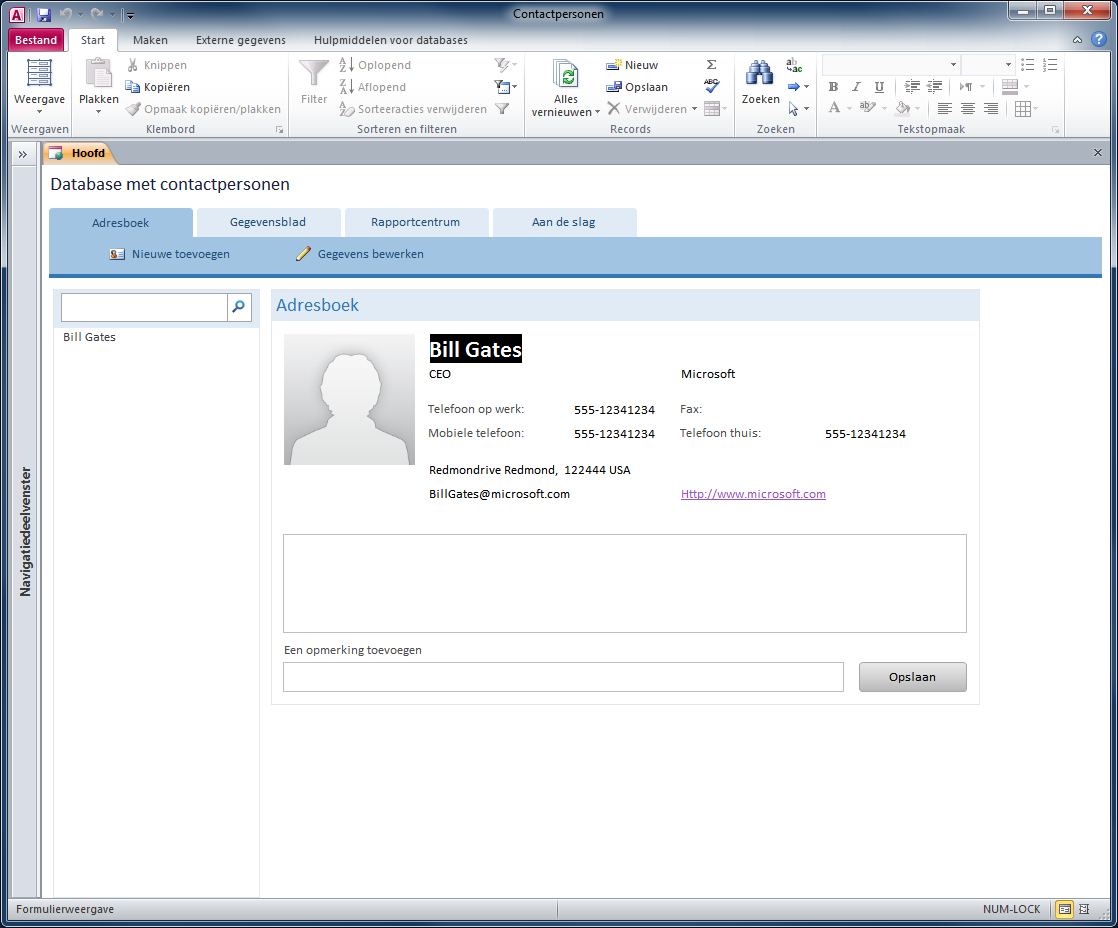The width and height of the screenshot is (1118, 928).
Task: Go to the Aan de slag tab
Action: pyautogui.click(x=563, y=222)
